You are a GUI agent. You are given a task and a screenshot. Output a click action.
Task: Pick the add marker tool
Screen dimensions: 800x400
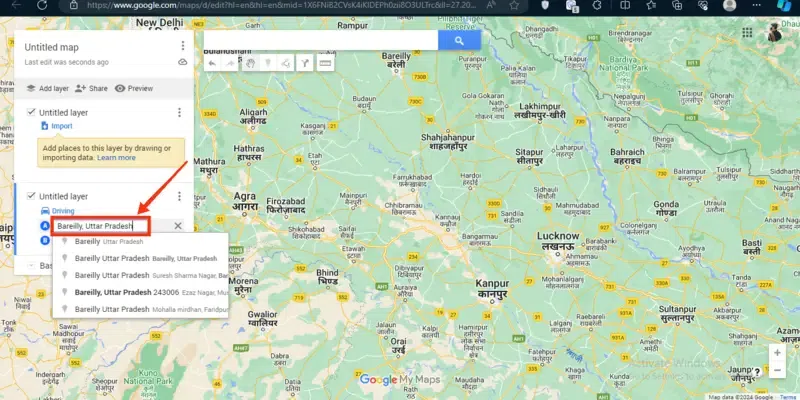click(267, 63)
